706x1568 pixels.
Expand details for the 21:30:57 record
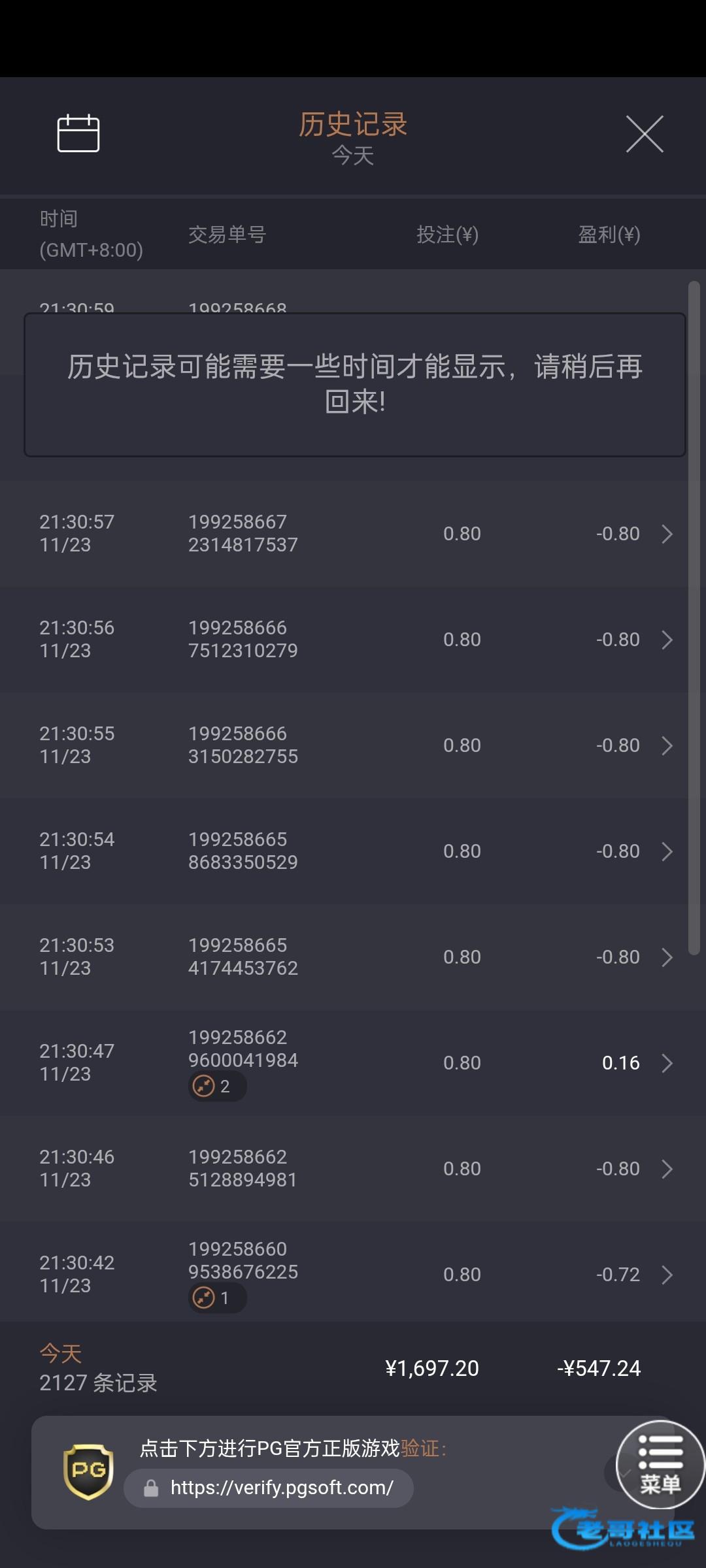[667, 534]
